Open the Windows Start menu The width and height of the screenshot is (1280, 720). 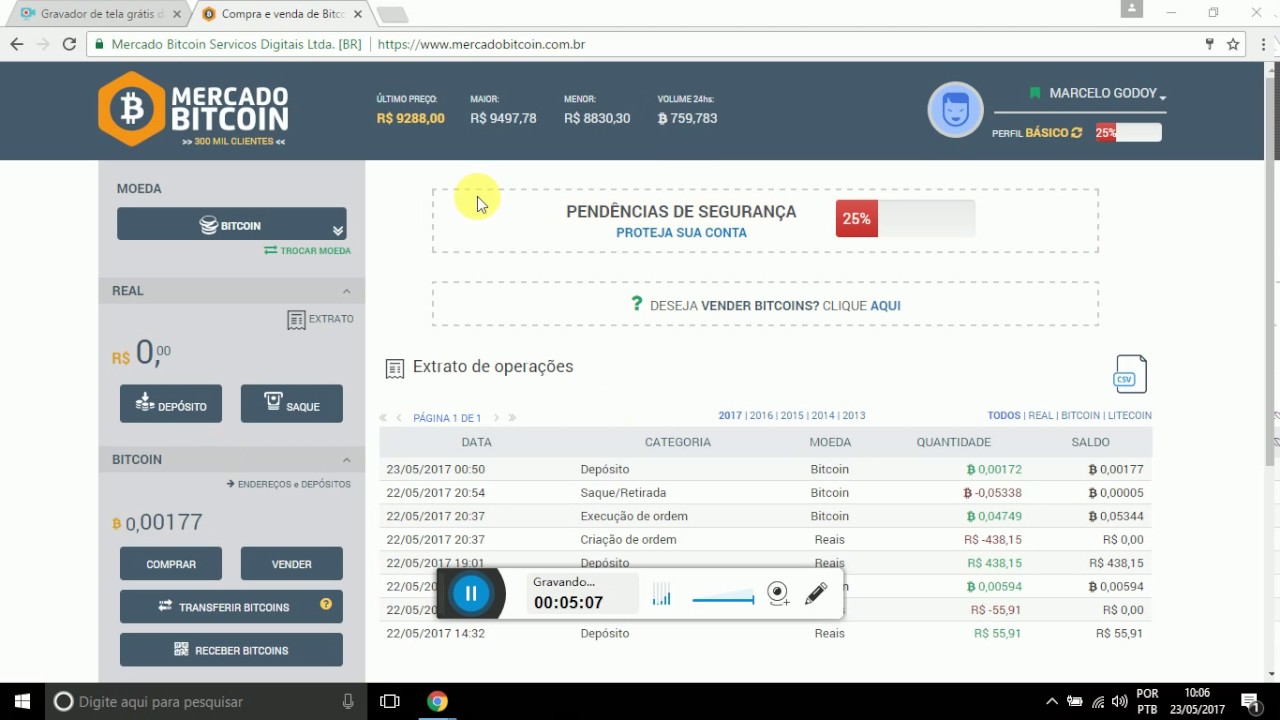click(22, 701)
